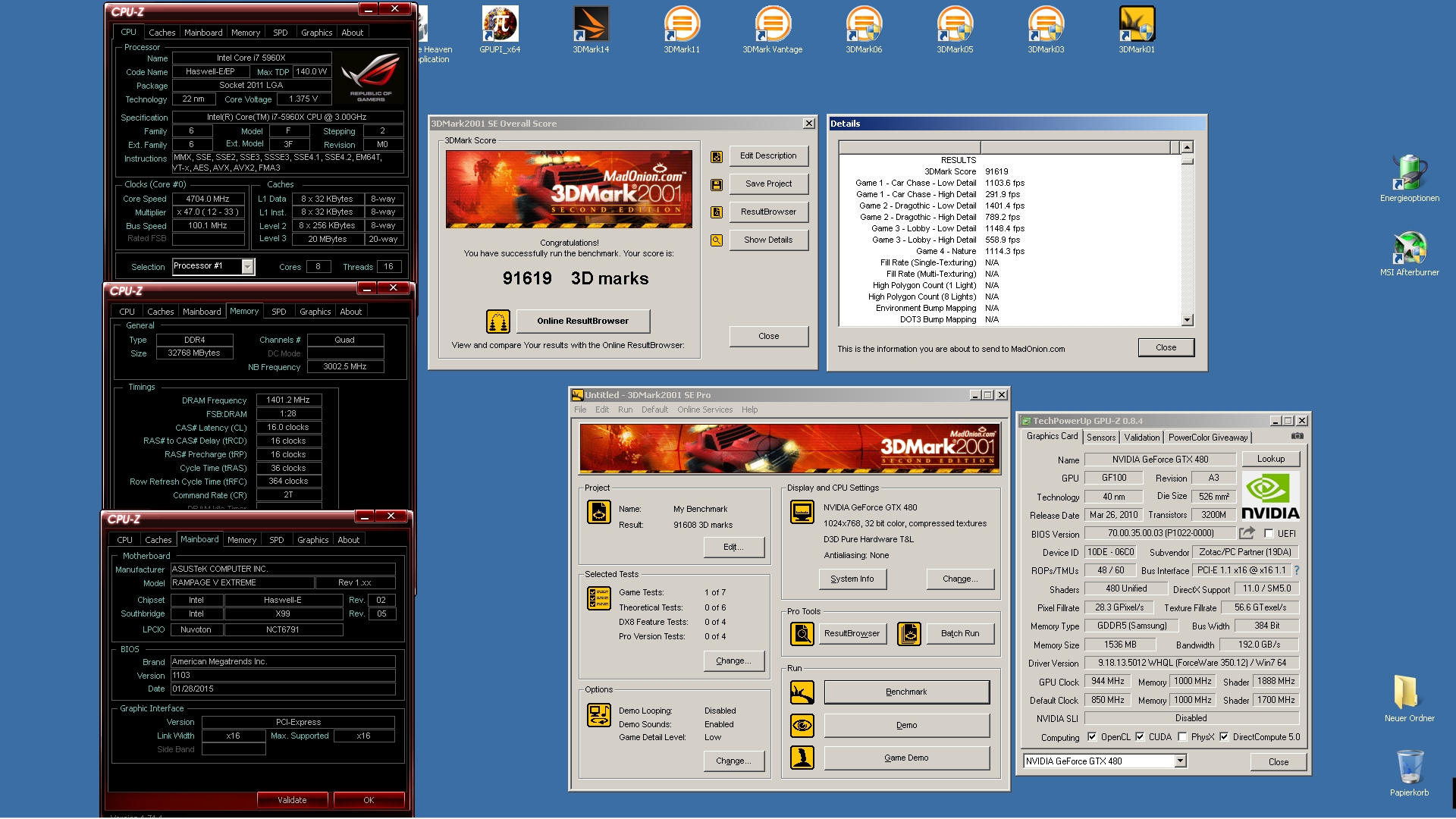Open 3DMark05 desktop shortcut
Image resolution: width=1456 pixels, height=819 pixels.
tap(955, 30)
